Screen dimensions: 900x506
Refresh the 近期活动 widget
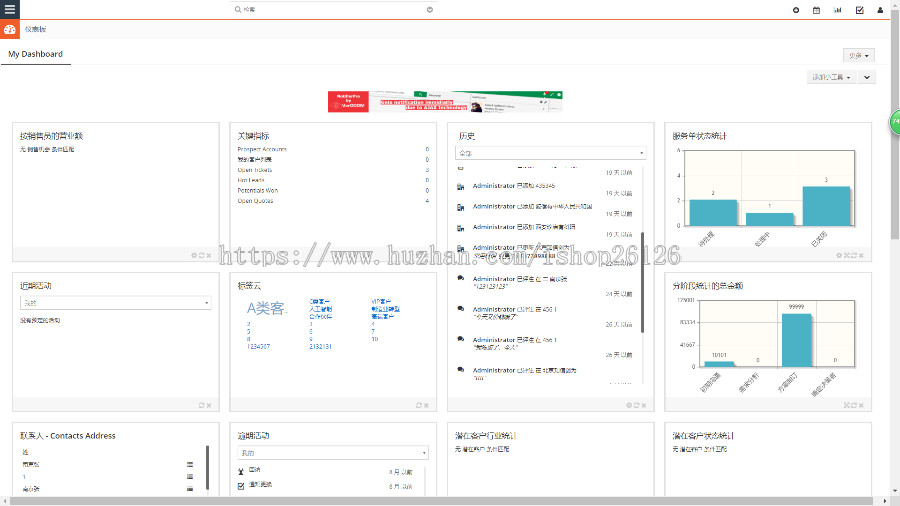click(x=201, y=405)
